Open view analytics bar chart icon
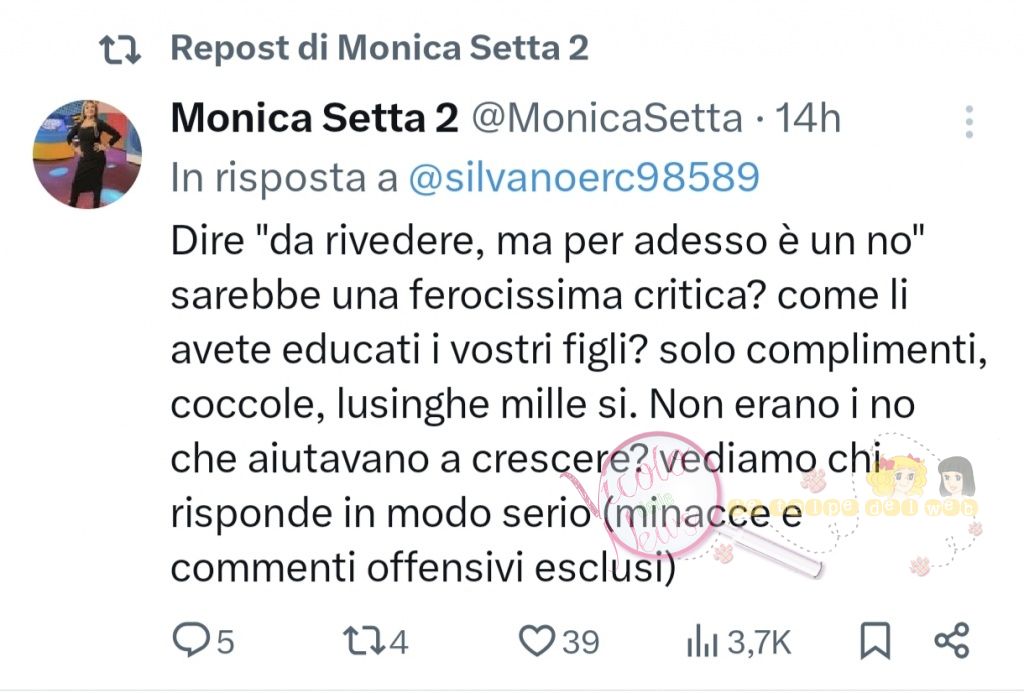The width and height of the screenshot is (1024, 693). pos(703,642)
